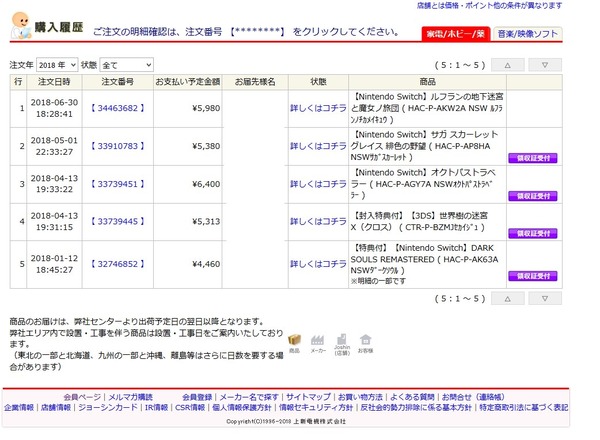This screenshot has width=600, height=440.
Task: Click 領収証受付 button for 世界樹の迷宮X
Action: coord(533,233)
